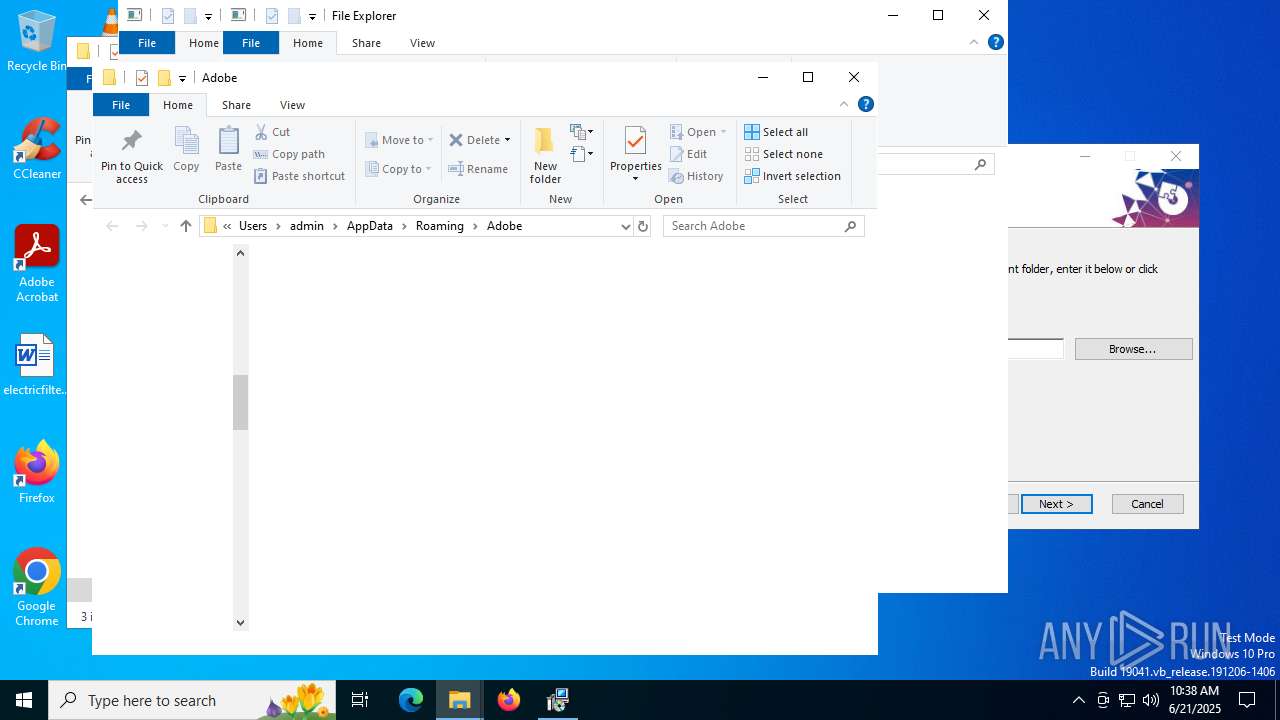Click navigation pane scrollbar thumb

pos(240,402)
